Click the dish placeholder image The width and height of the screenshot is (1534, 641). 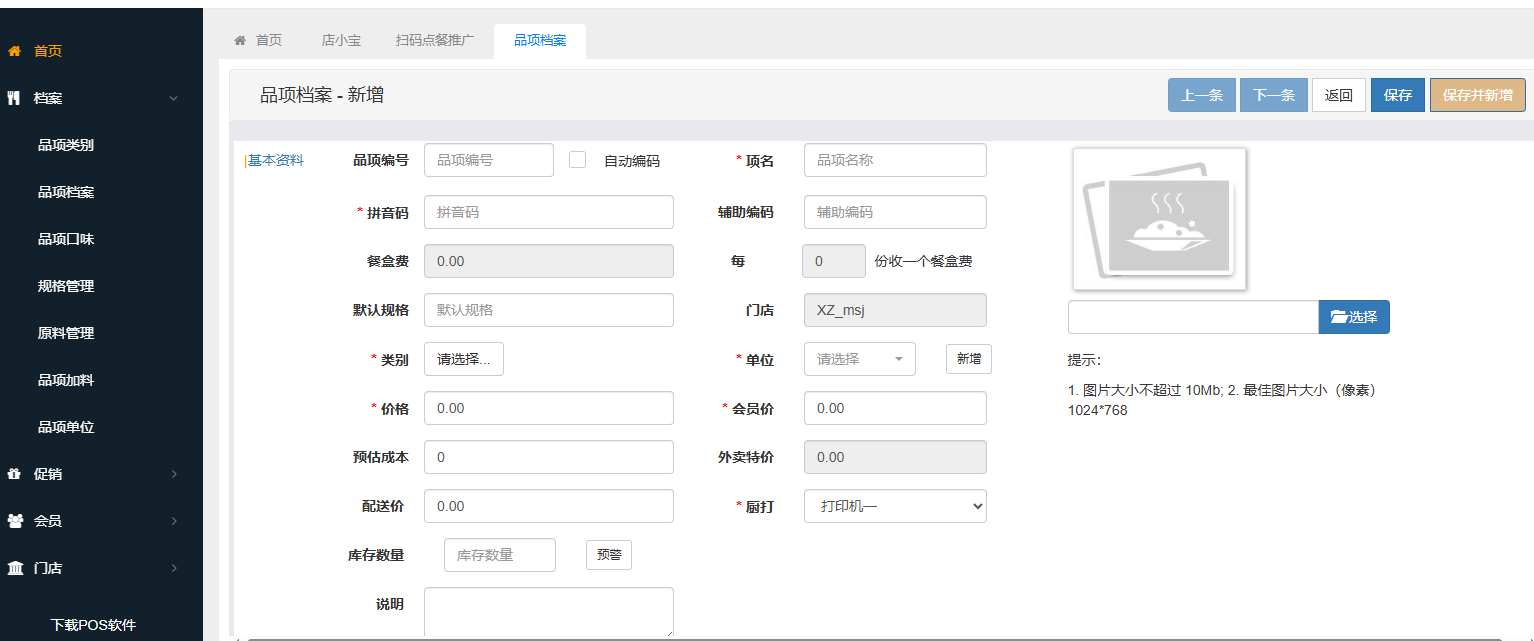(1159, 219)
